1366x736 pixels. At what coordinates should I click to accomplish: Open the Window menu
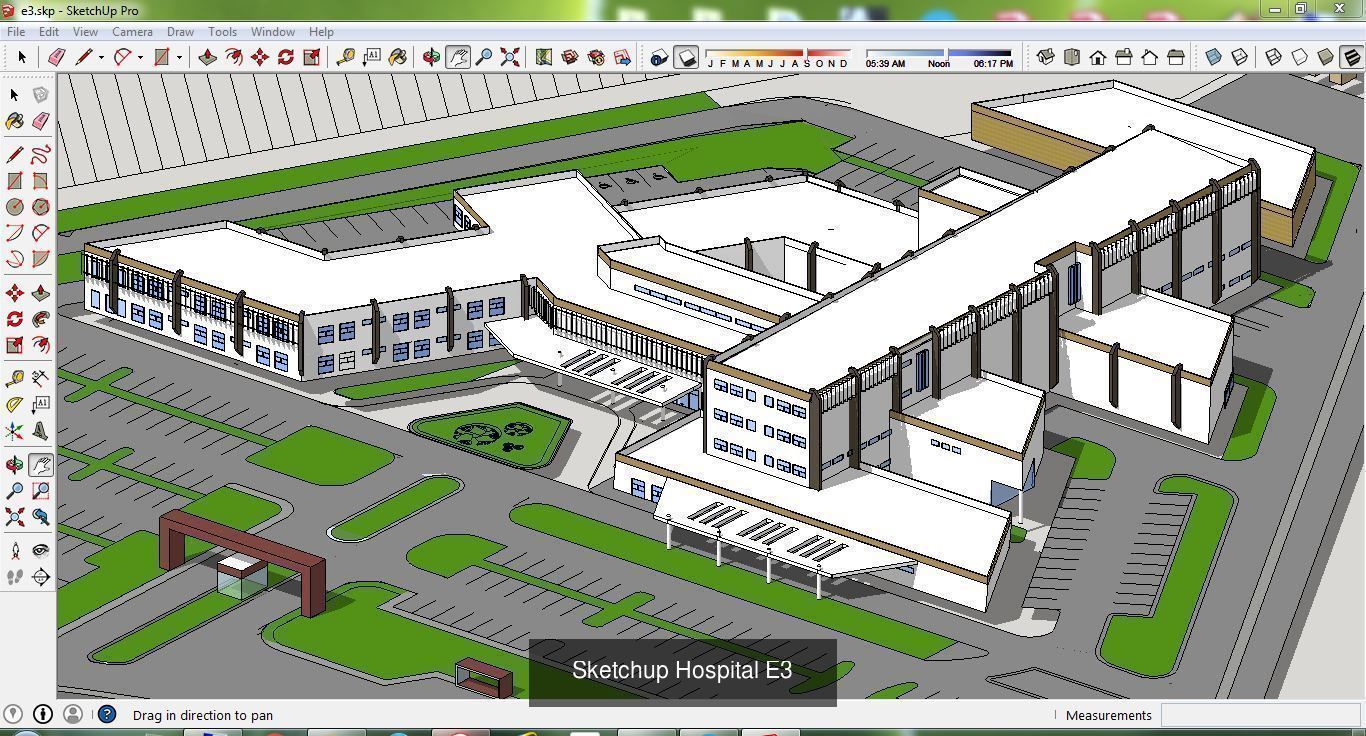272,32
